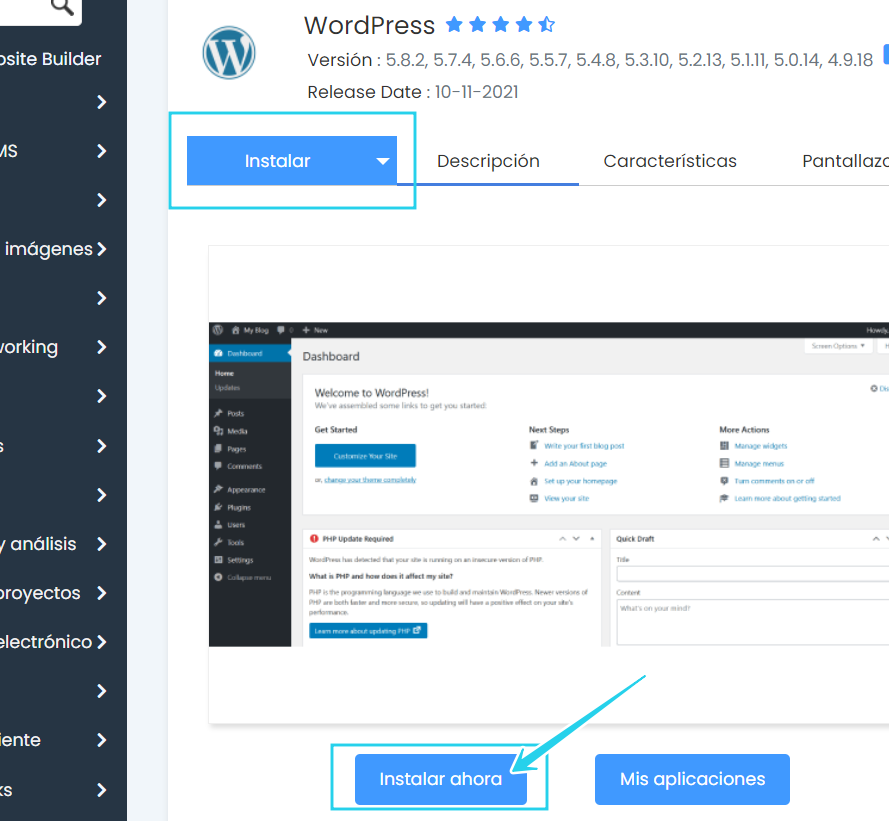Click the 'Release Date : 10-11-2021' text
This screenshot has width=889, height=821.
pyautogui.click(x=413, y=92)
